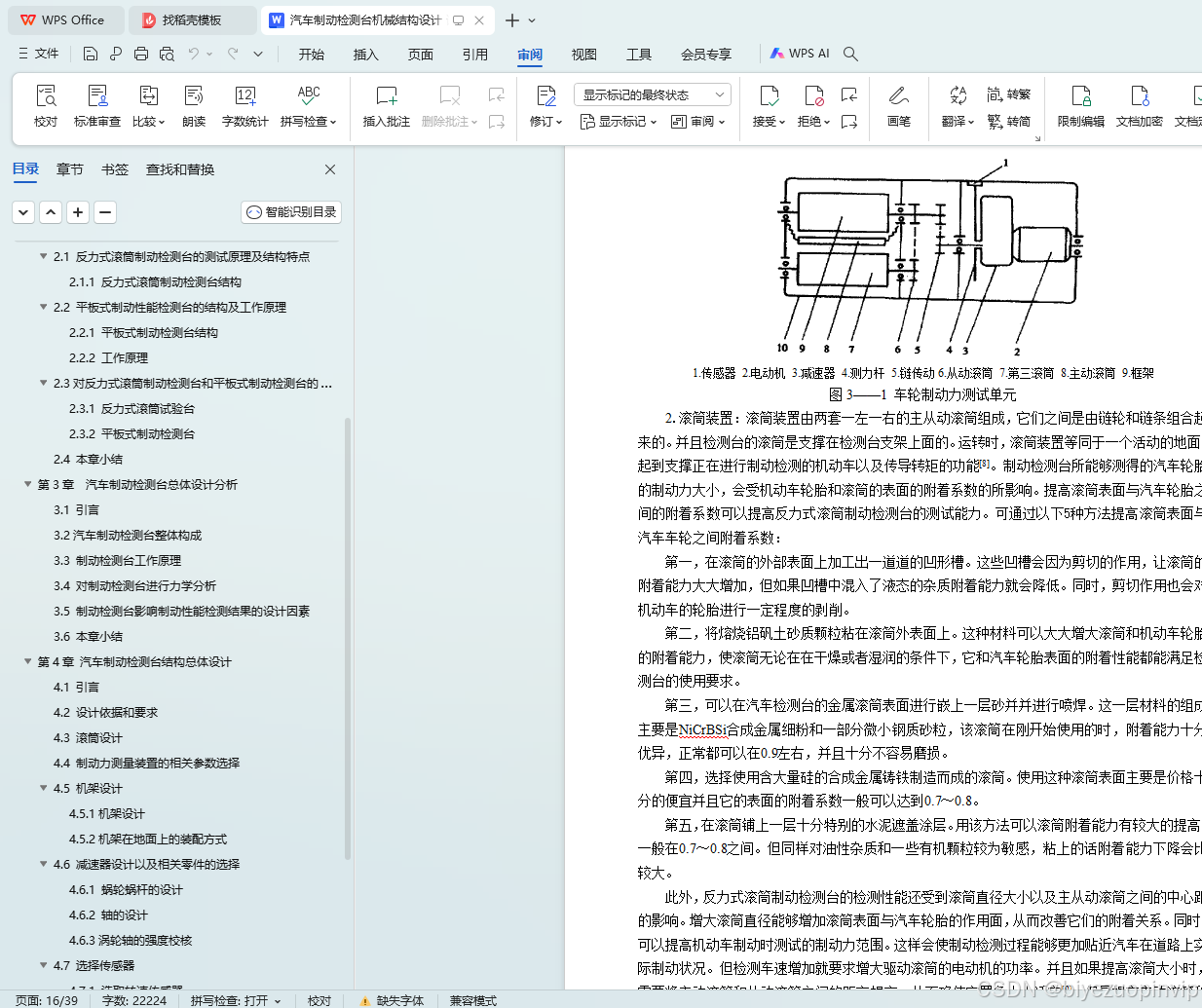Open the 插入 ribbon tab
Viewport: 1202px width, 1008px height.
[366, 55]
